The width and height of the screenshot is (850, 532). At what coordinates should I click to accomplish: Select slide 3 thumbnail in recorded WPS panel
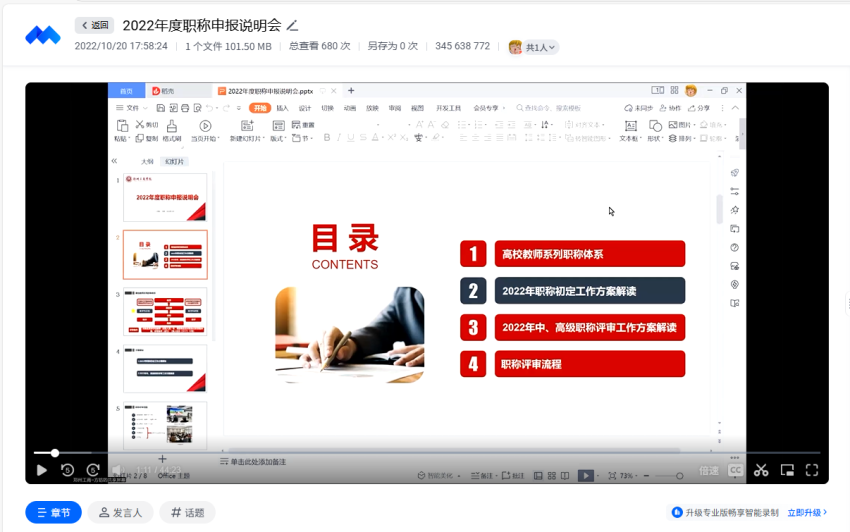(x=165, y=312)
